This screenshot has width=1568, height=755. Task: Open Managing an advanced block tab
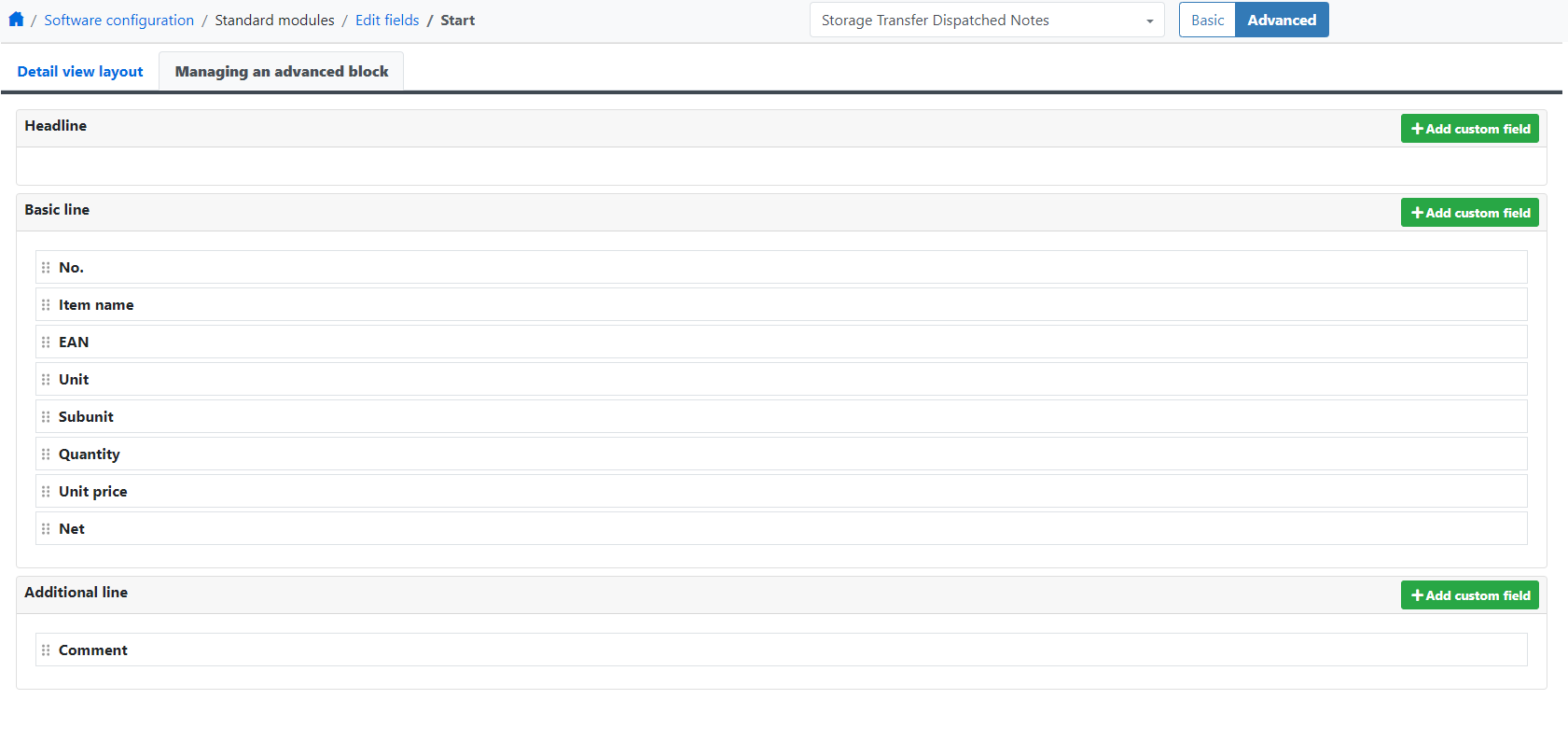click(282, 72)
